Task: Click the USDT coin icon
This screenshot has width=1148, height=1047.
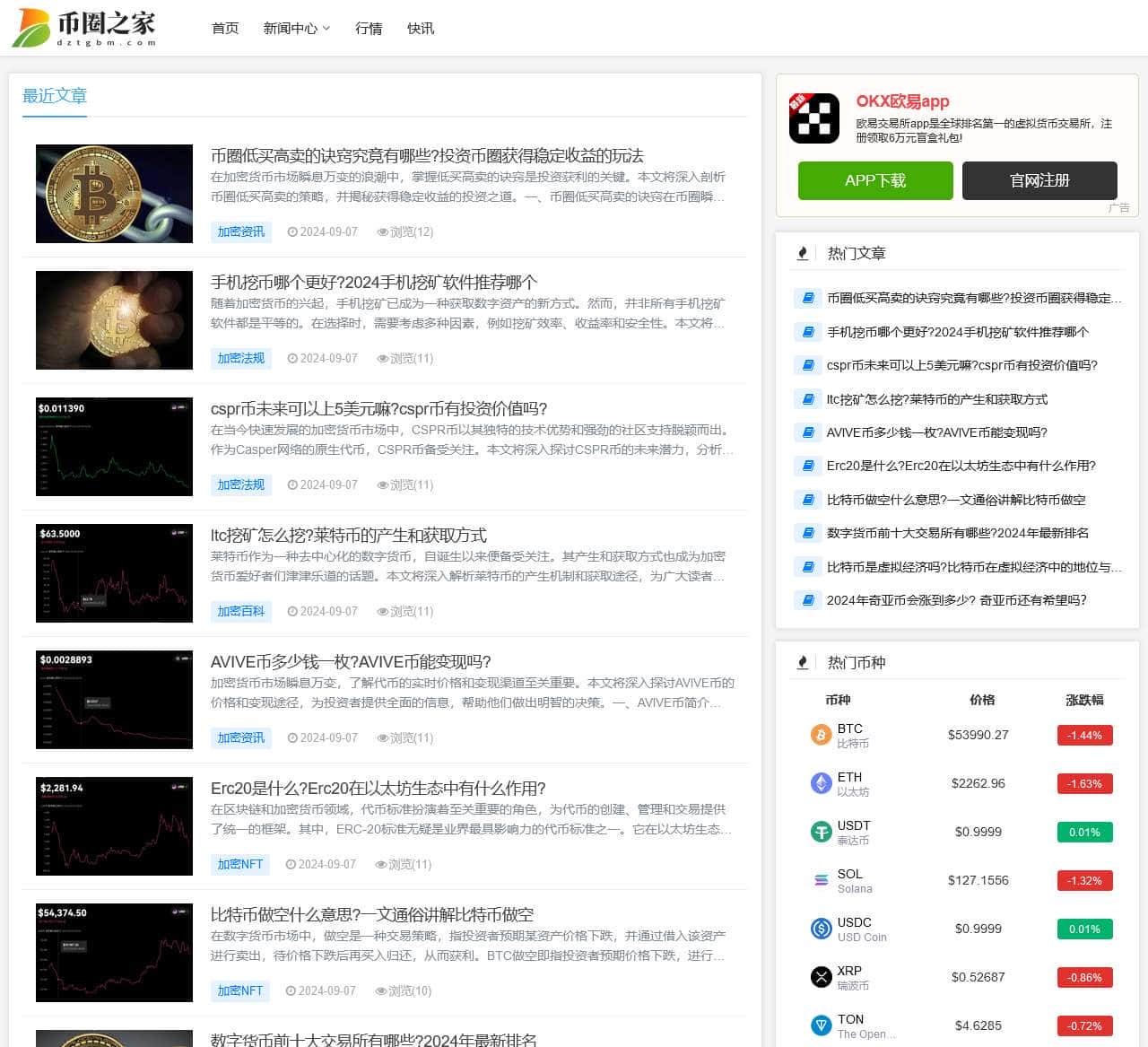Action: click(821, 832)
